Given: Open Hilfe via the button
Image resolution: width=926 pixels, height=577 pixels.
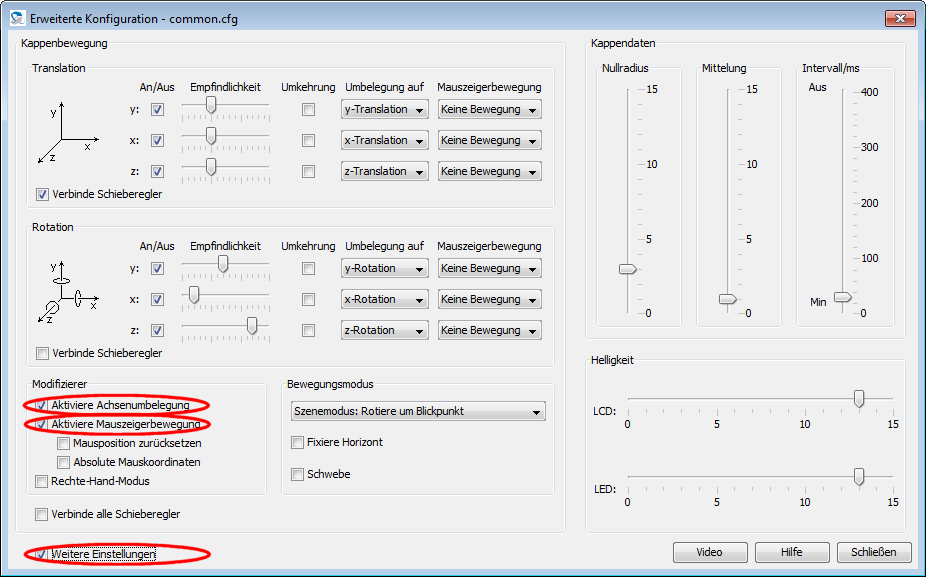Looking at the screenshot, I should [792, 552].
